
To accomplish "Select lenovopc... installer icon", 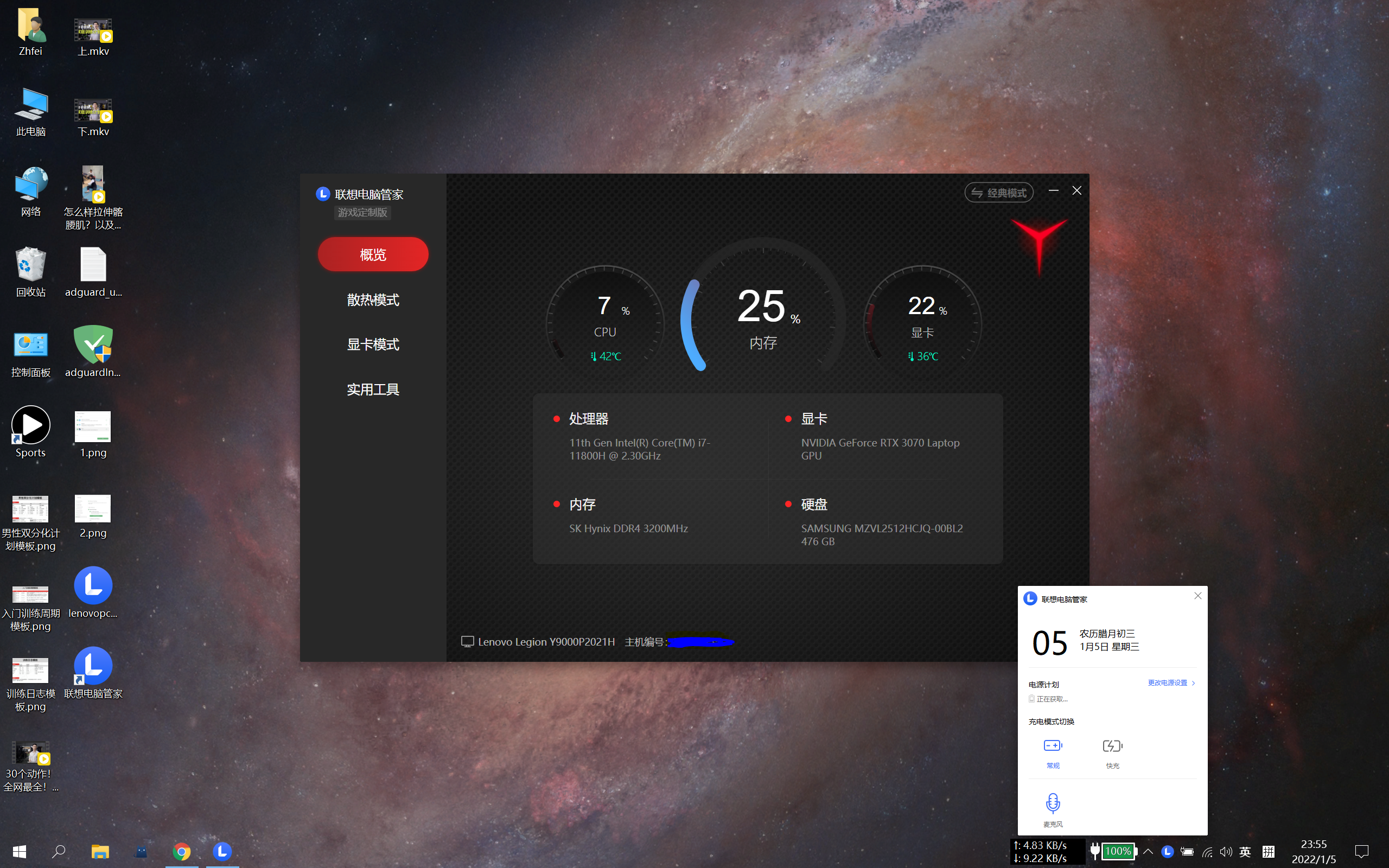I will [x=93, y=592].
